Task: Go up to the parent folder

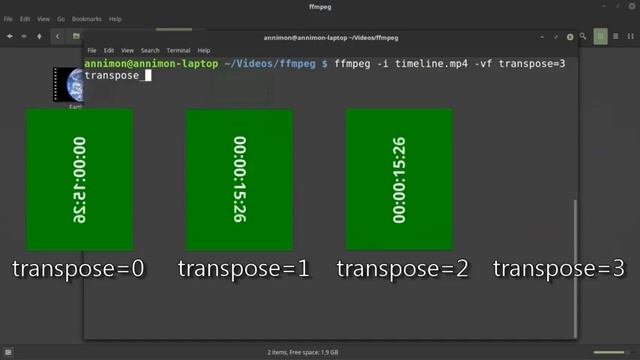Action: pos(39,36)
